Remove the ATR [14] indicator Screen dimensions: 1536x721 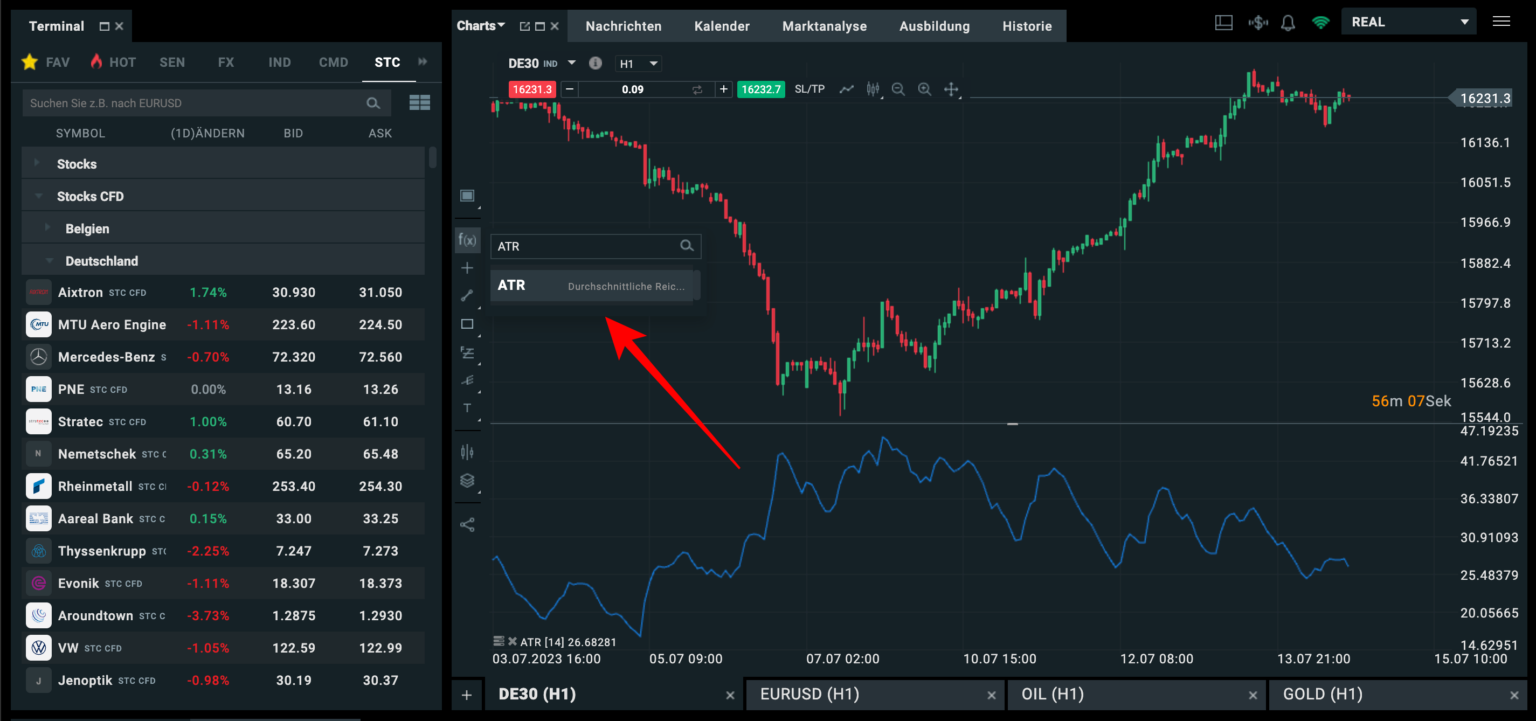tap(512, 641)
